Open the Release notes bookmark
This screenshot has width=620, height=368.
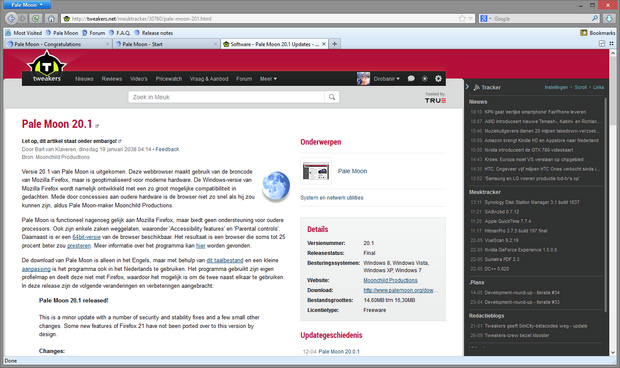153,33
